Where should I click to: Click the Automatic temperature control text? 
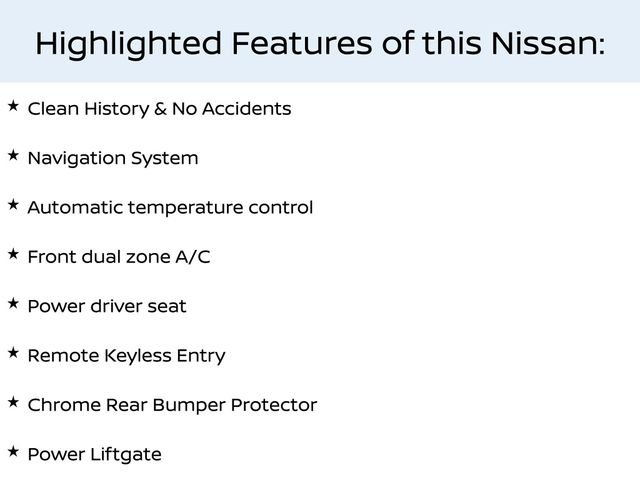170,208
